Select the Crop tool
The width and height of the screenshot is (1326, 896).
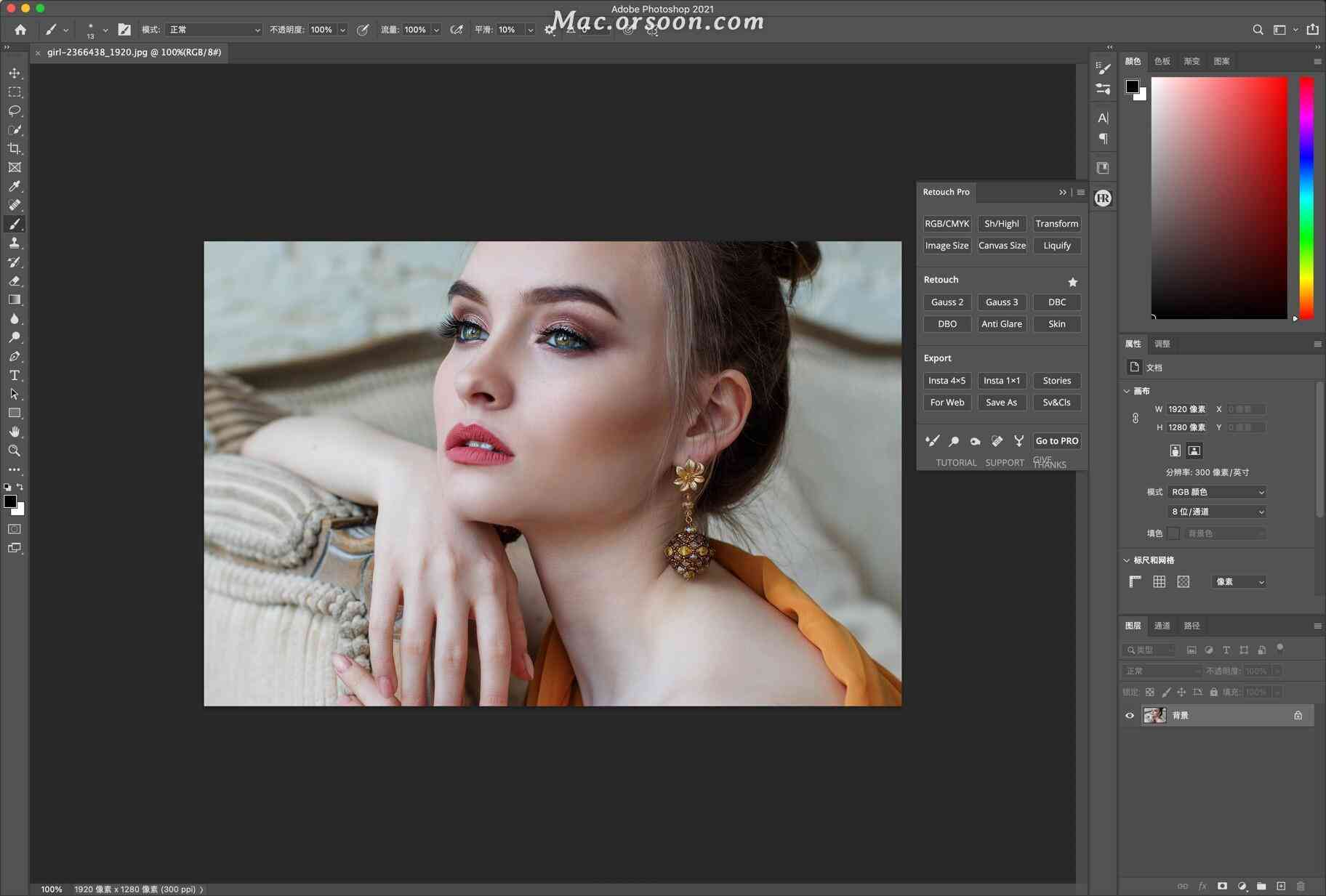click(x=15, y=149)
